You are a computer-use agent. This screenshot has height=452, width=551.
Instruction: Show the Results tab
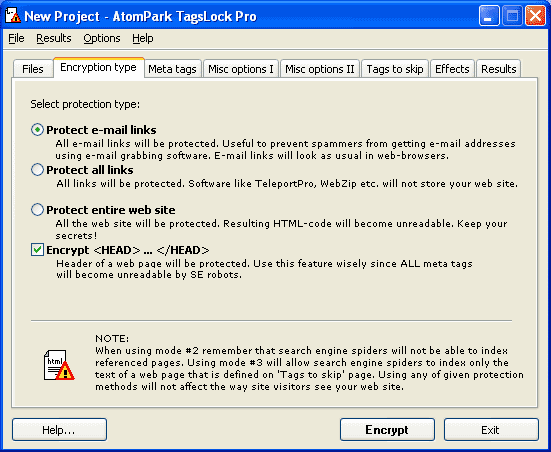coord(499,69)
